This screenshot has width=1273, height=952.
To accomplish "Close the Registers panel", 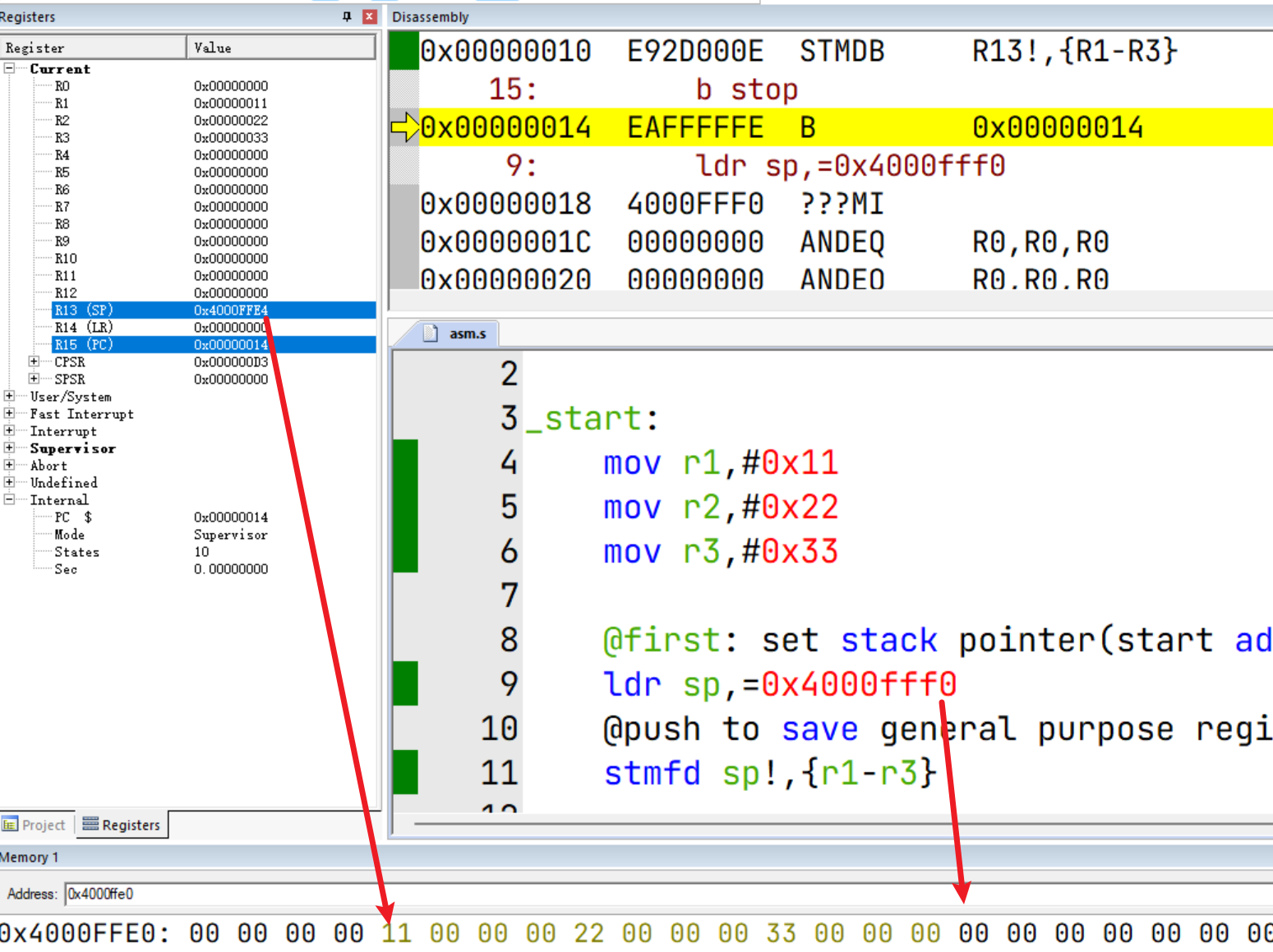I will click(x=370, y=16).
